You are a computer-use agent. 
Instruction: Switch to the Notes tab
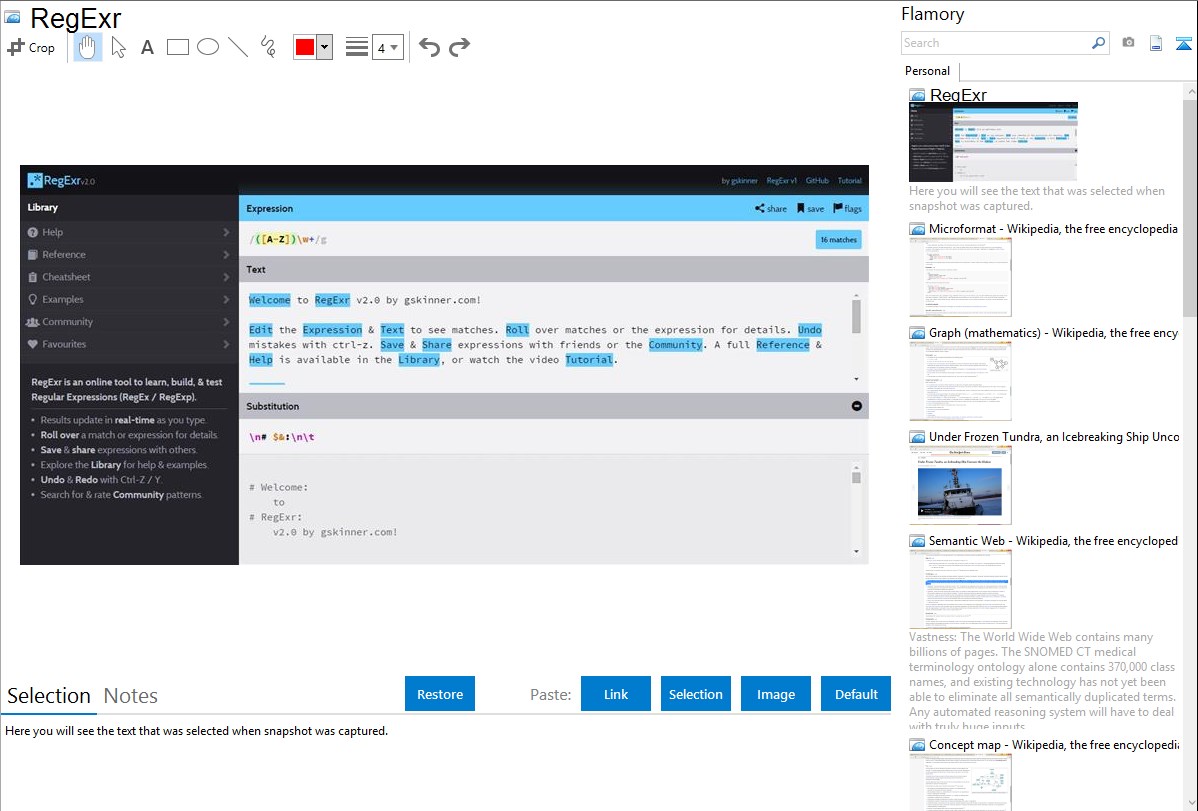[131, 696]
